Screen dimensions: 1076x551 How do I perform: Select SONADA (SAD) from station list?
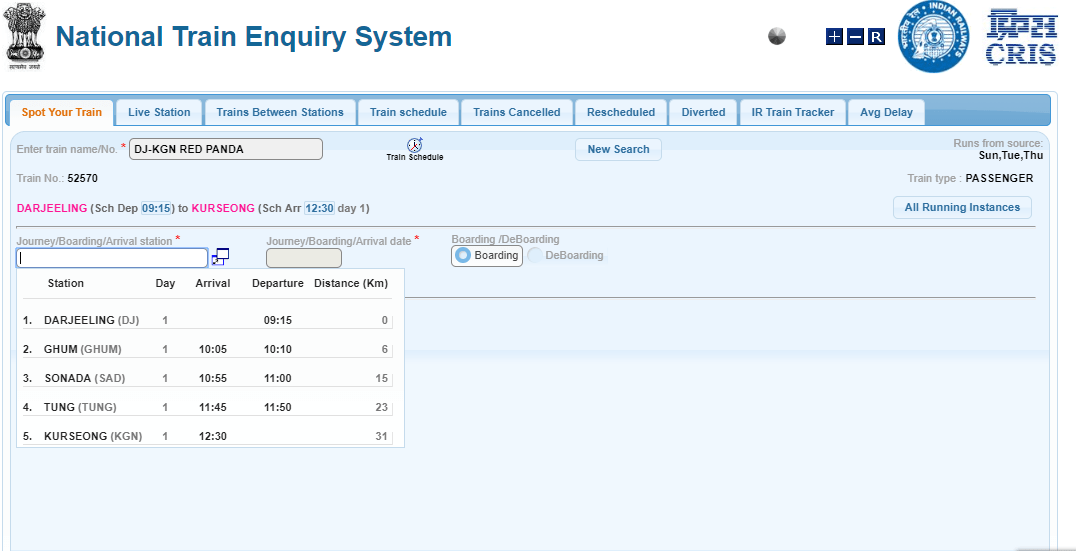(x=207, y=379)
